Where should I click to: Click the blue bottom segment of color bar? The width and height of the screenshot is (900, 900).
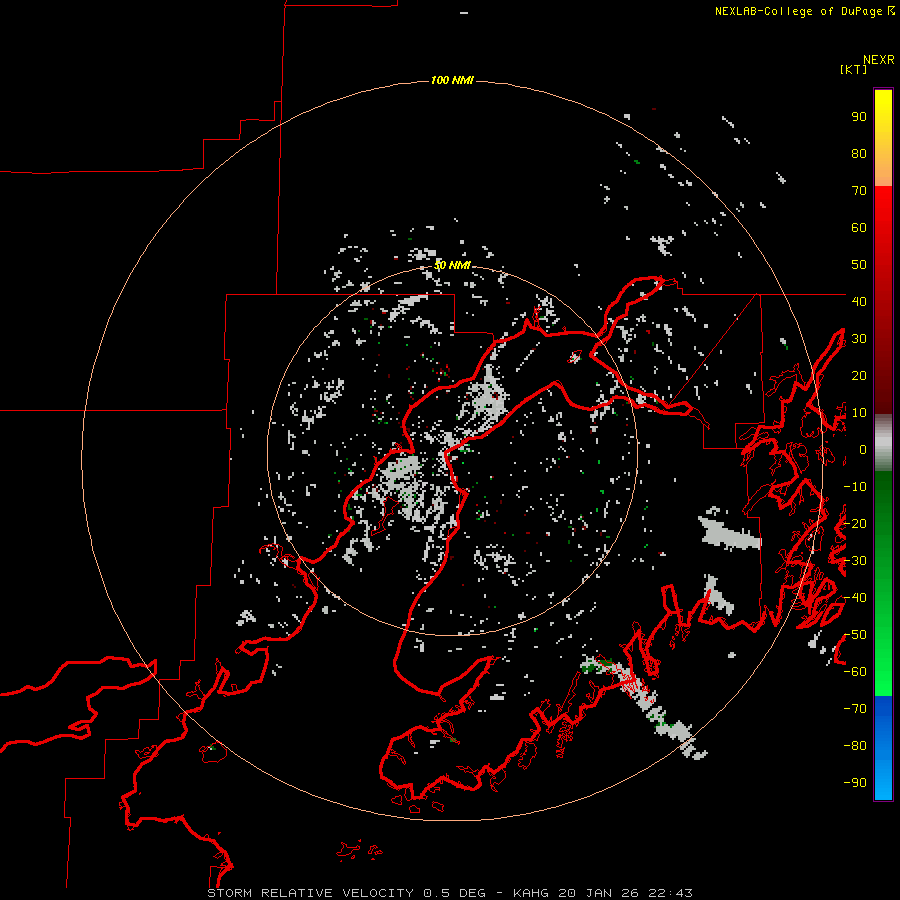click(883, 748)
